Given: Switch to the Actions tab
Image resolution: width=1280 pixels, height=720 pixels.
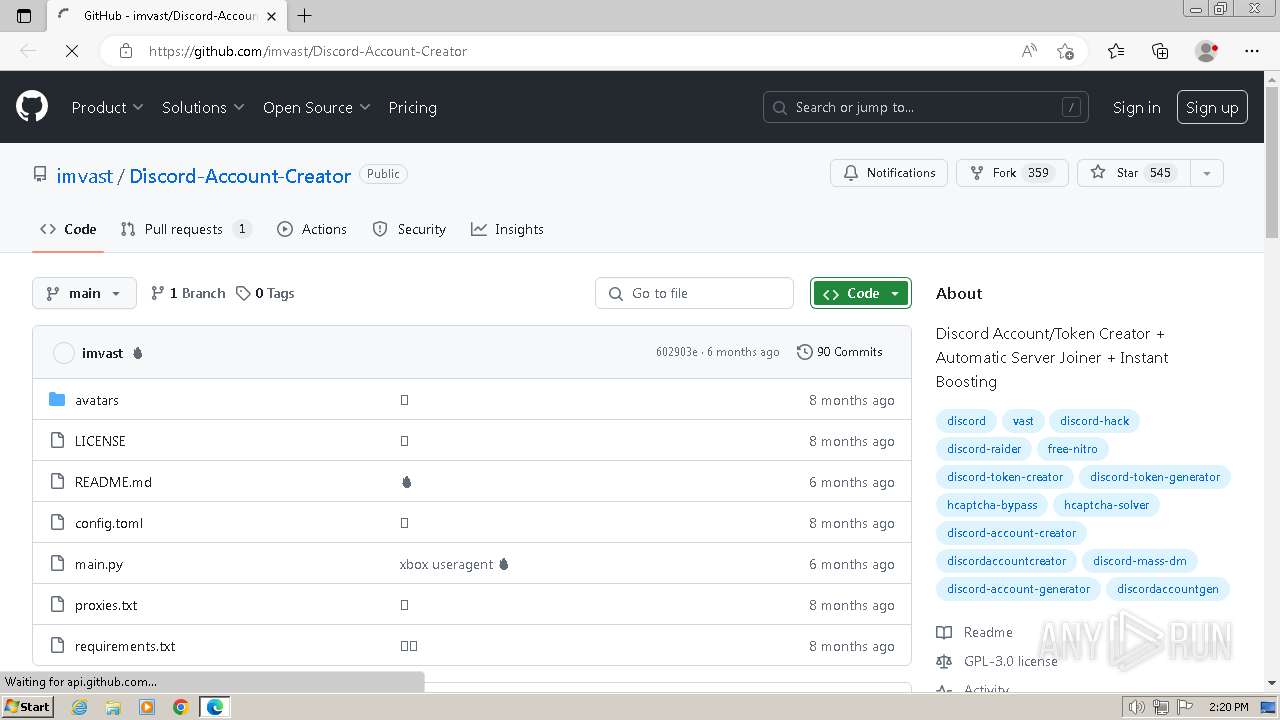Looking at the screenshot, I should [312, 229].
